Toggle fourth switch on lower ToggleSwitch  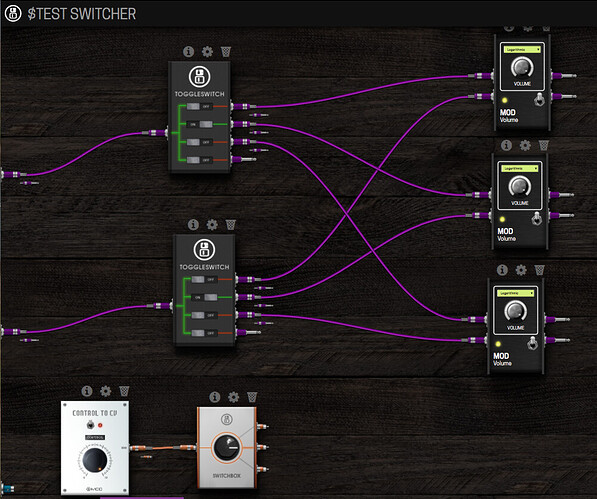204,333
